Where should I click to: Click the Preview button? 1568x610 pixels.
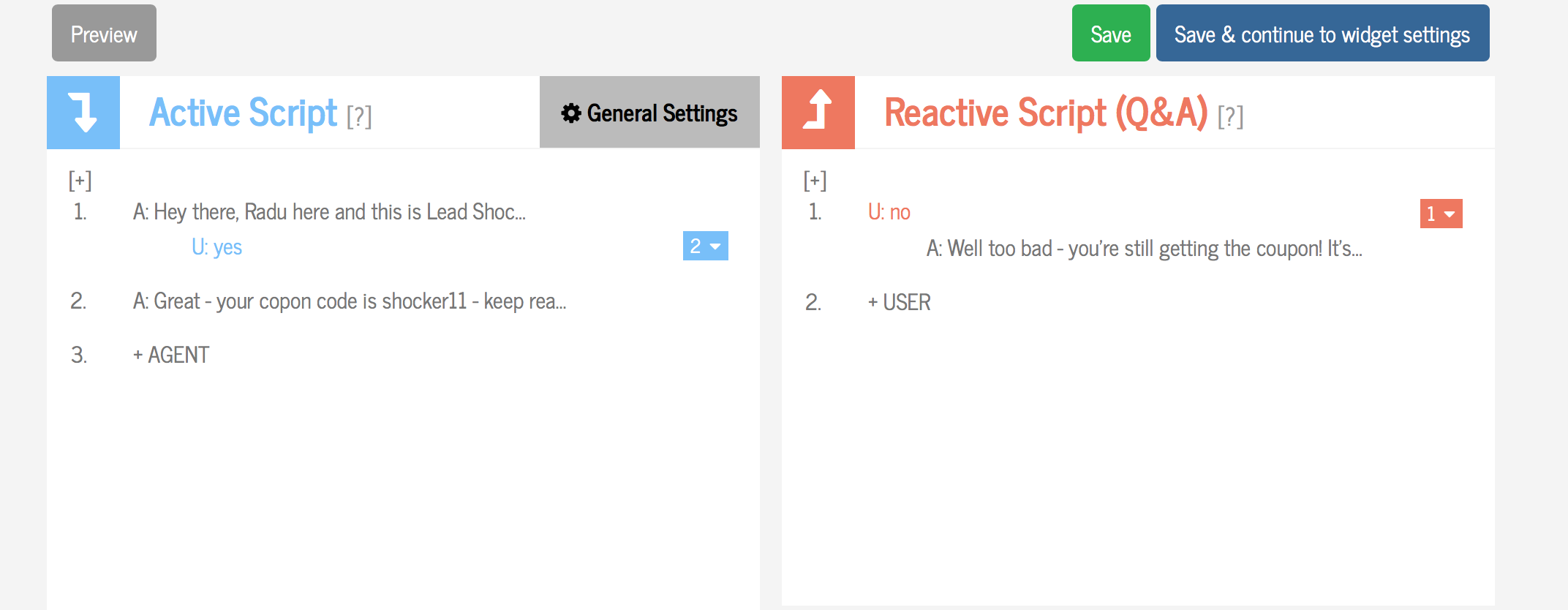[104, 34]
